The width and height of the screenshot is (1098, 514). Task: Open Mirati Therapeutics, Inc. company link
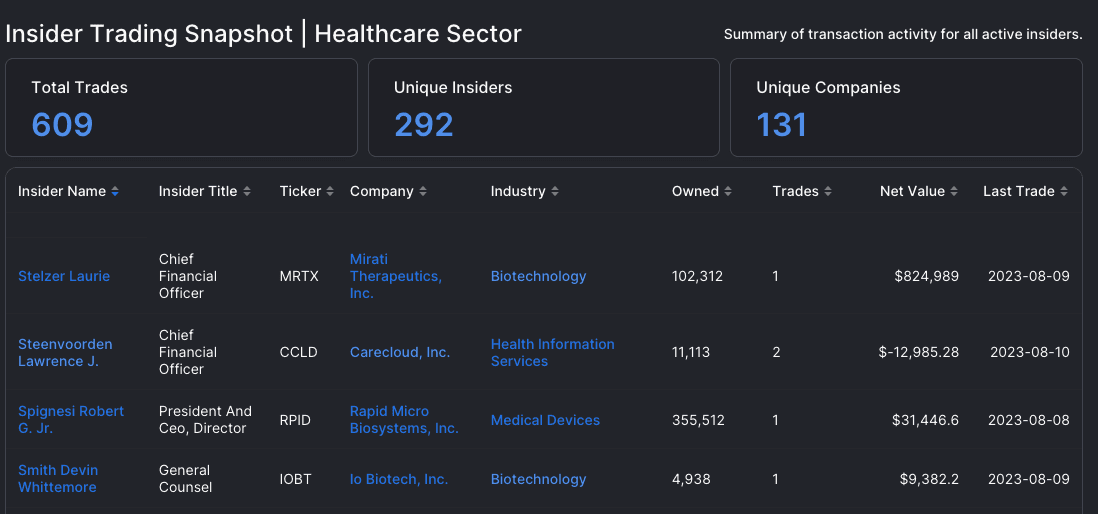tap(396, 276)
